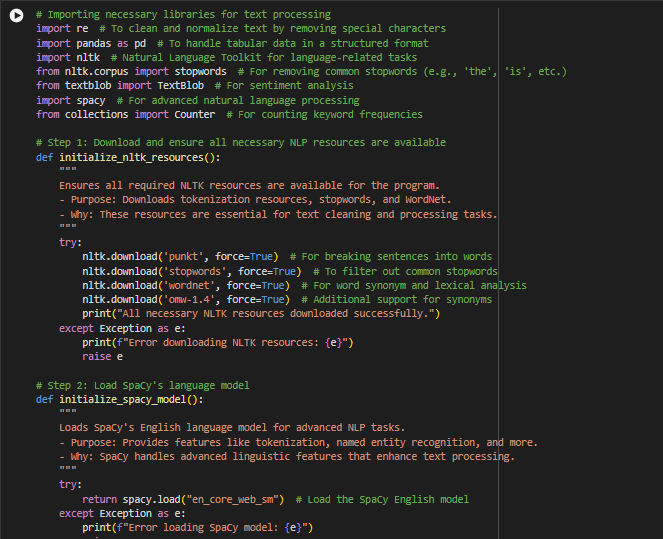Click 'def initialize_nltk_resources():' definition

click(128, 158)
